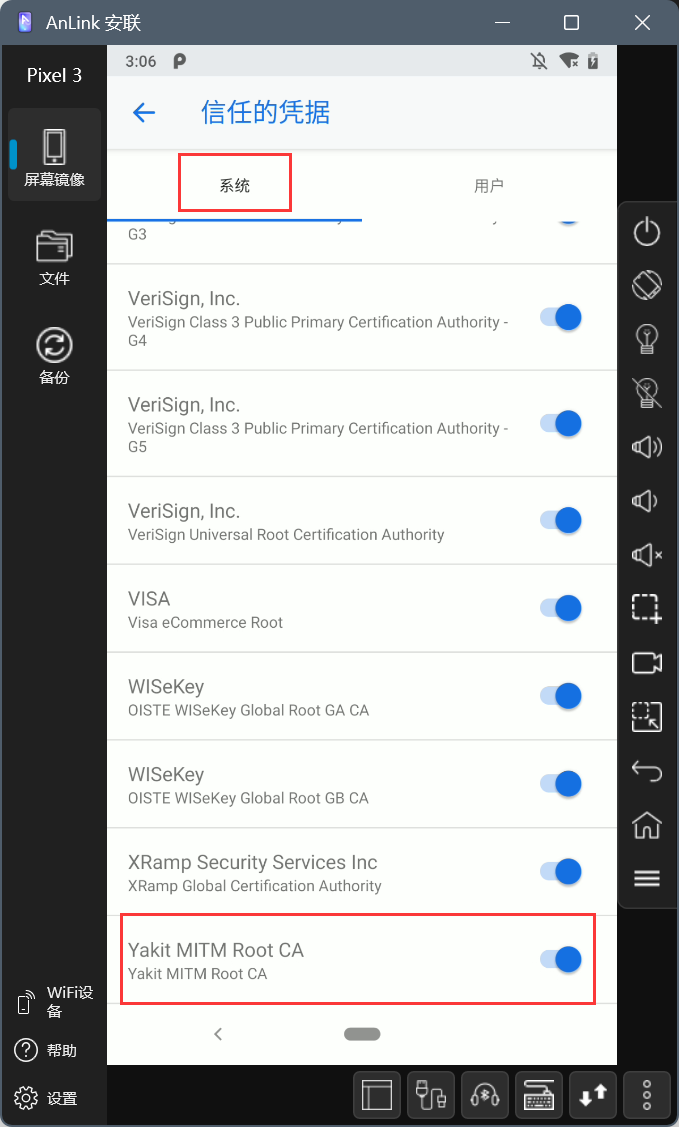
Task: Take a screenshot with dashed-rectangle plus icon
Action: (647, 608)
